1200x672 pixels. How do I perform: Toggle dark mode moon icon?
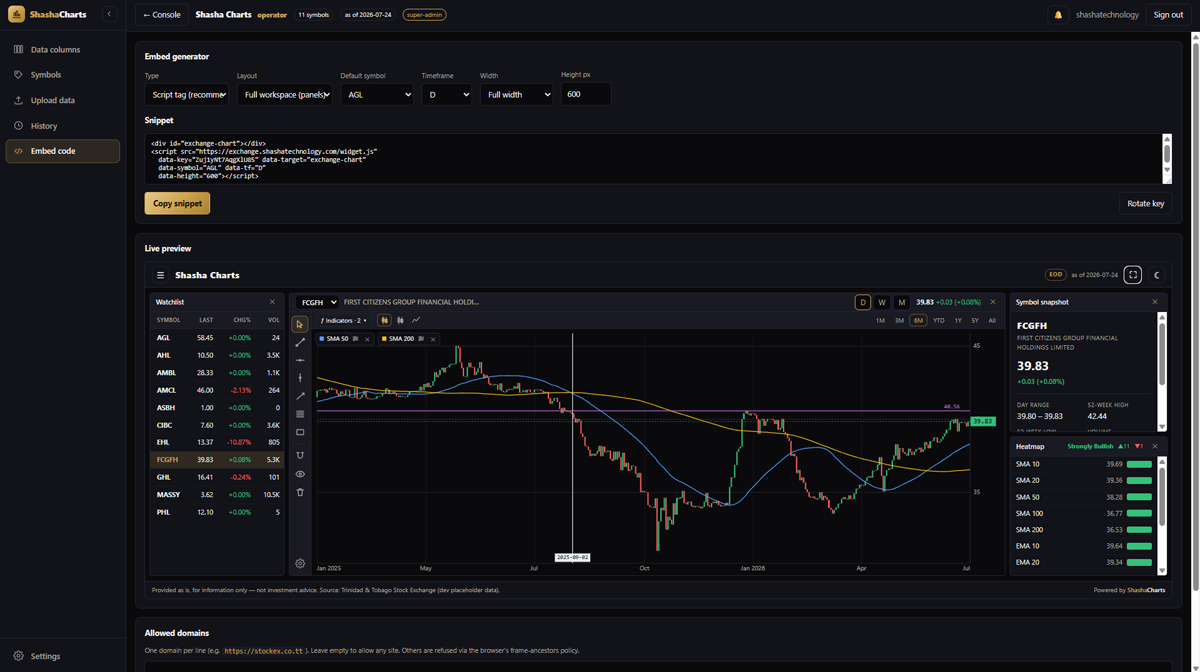click(1157, 274)
